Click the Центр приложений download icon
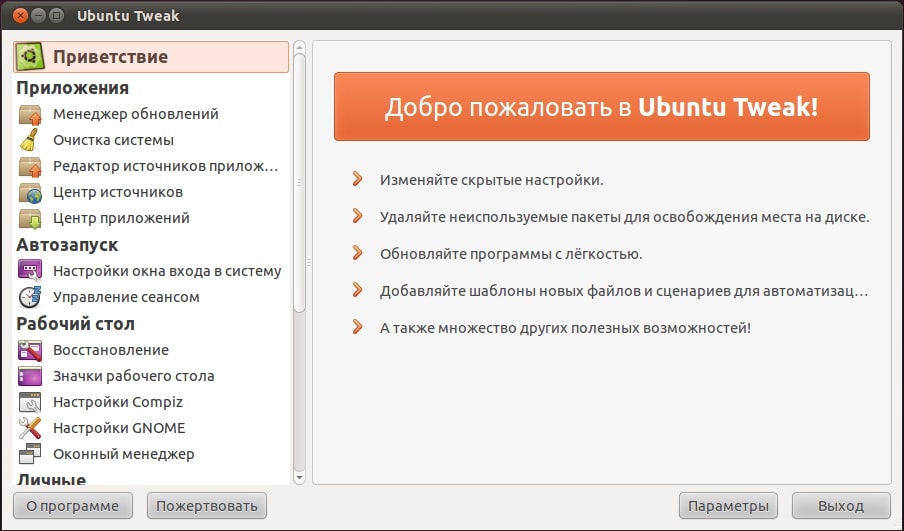 (30, 218)
